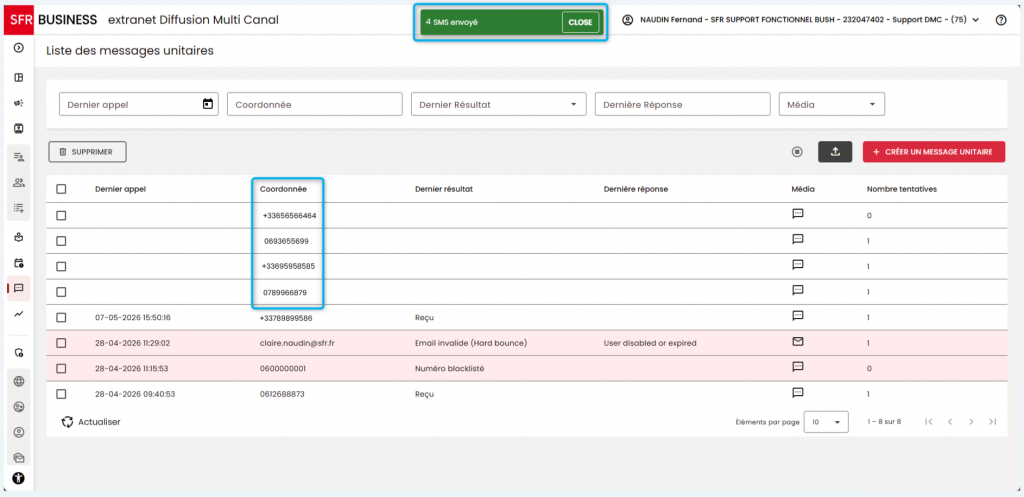
Task: Click the dark upload import button
Action: tap(835, 152)
